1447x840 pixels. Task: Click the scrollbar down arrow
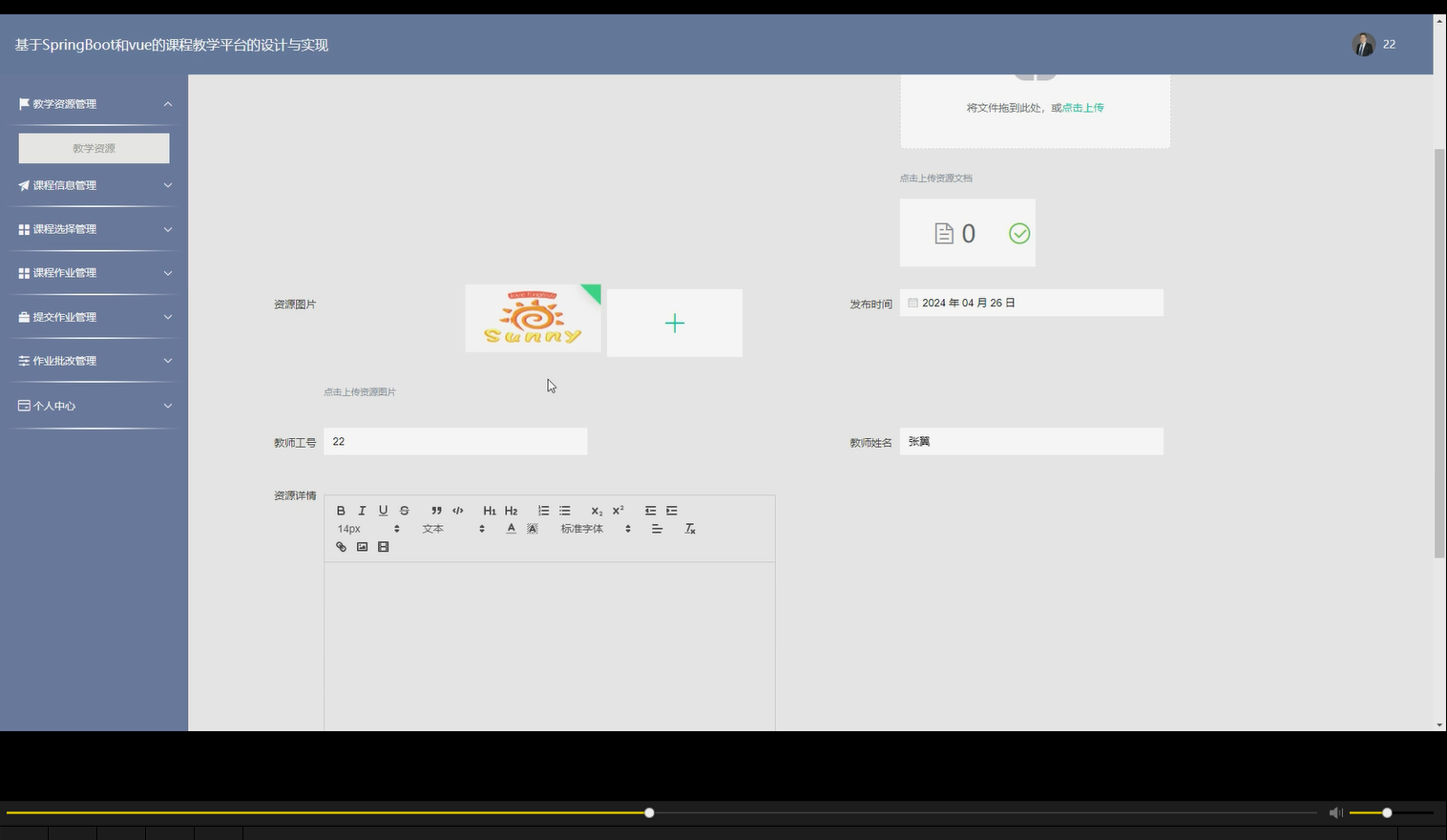coord(1440,725)
